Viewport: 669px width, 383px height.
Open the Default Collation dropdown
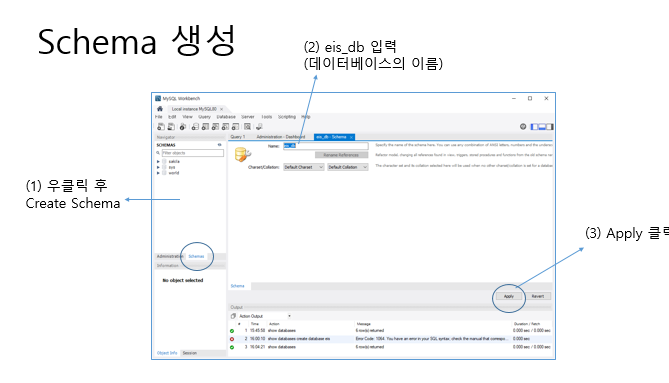[x=348, y=167]
